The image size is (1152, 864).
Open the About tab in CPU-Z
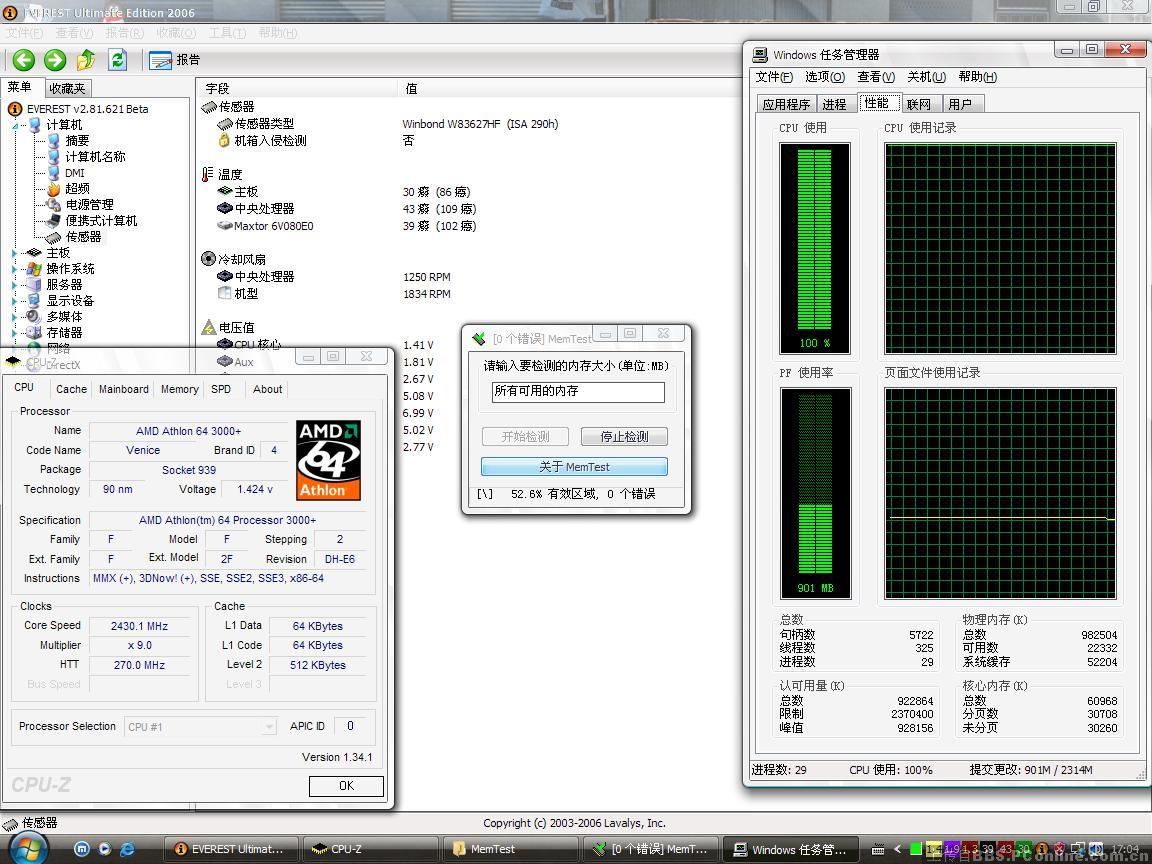[x=267, y=389]
